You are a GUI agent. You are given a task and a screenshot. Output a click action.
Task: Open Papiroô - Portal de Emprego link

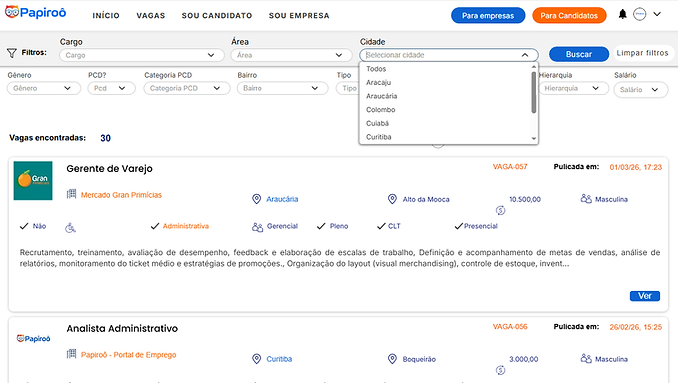[x=128, y=355]
